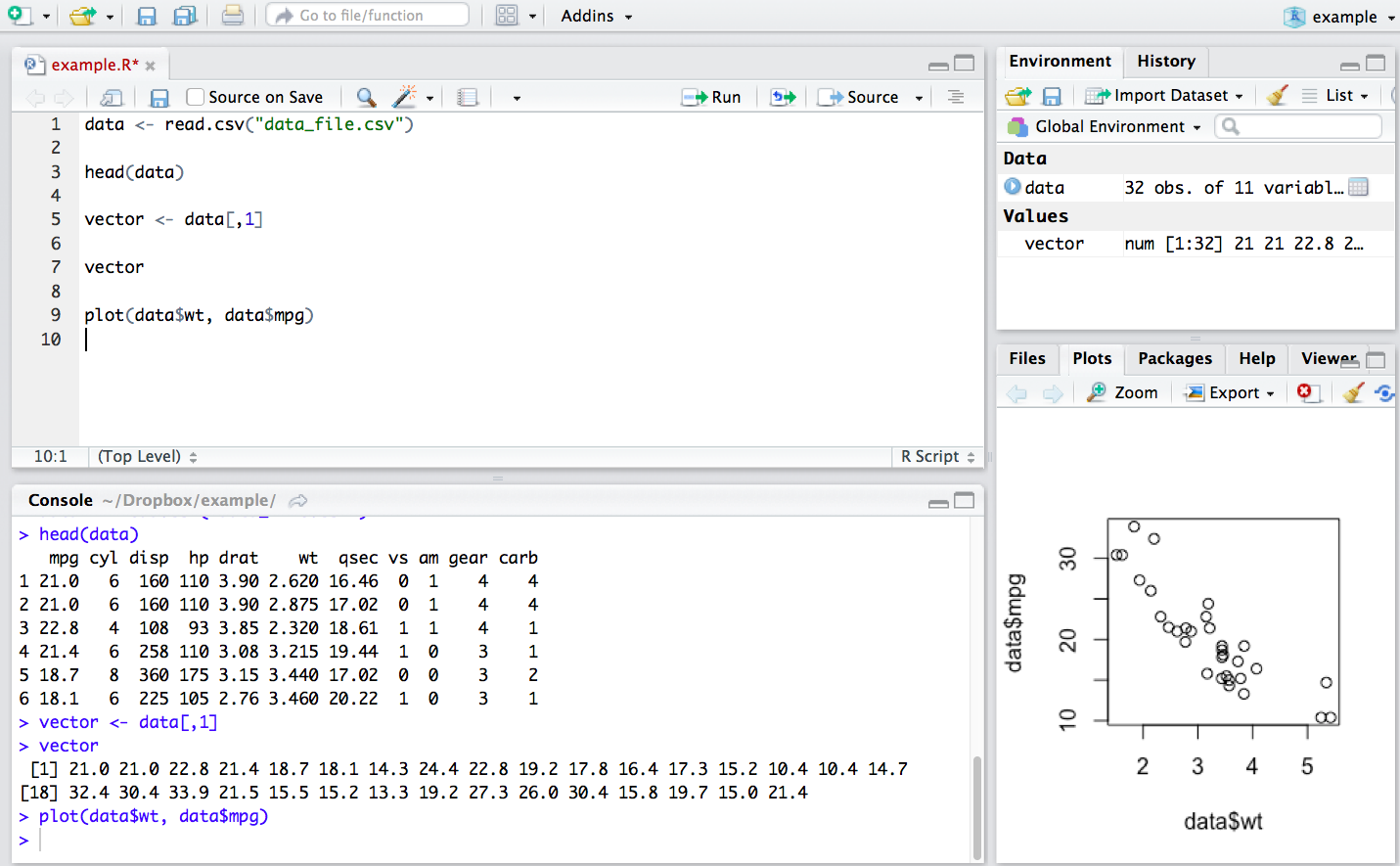Open the R Script file type selector
1400x866 pixels.
pyautogui.click(x=937, y=456)
